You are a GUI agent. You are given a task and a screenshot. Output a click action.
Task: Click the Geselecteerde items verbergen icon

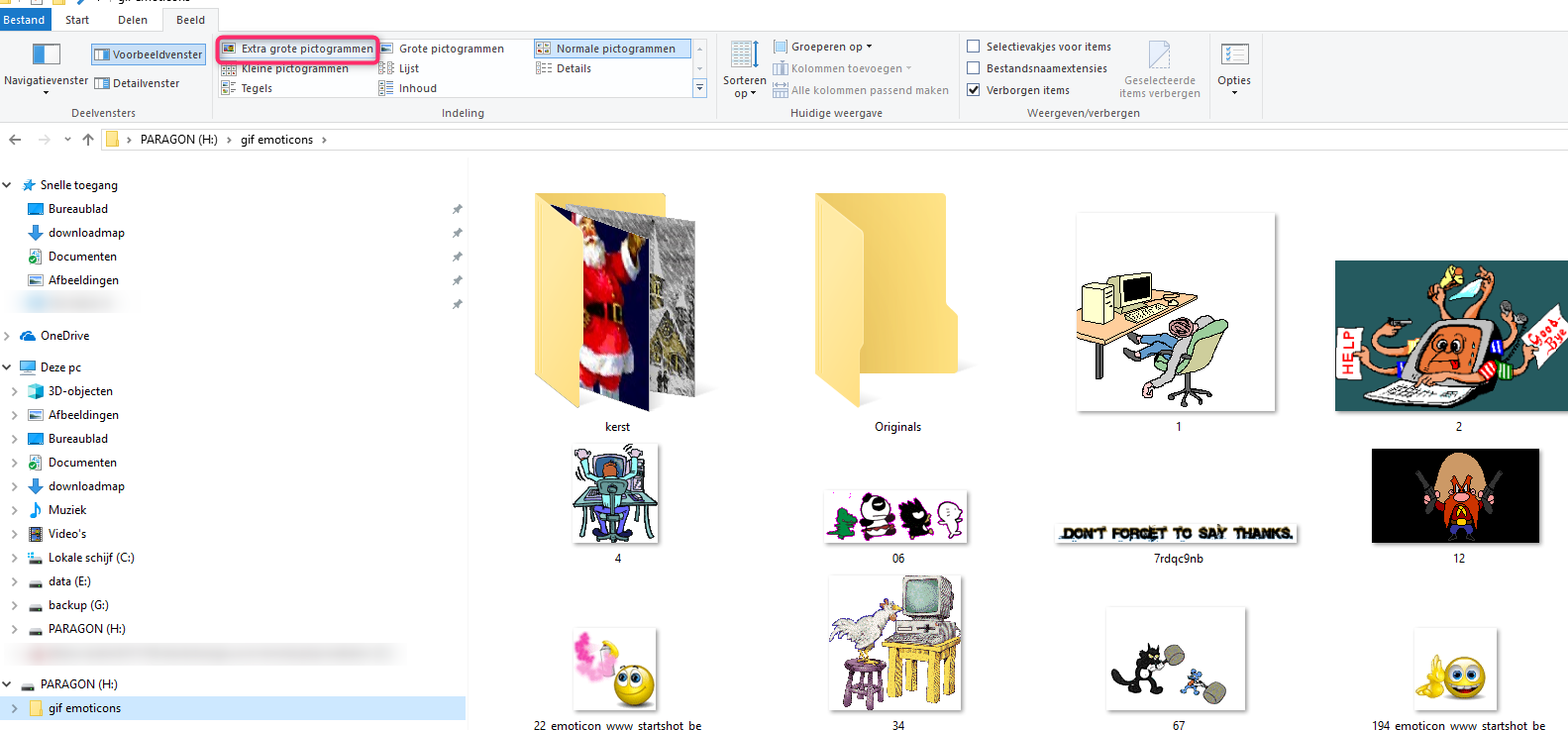coord(1159,54)
